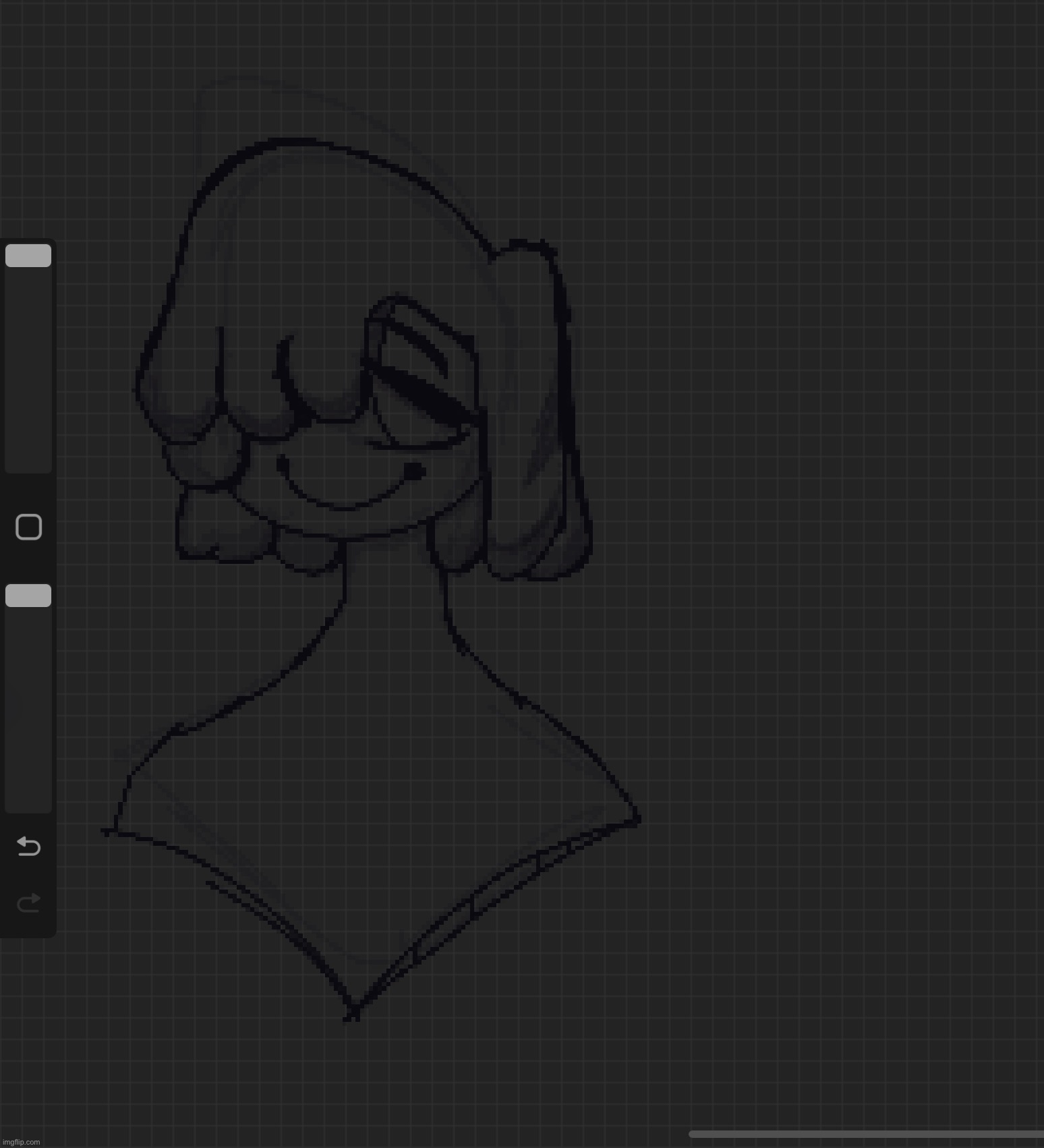Tap the undo arrow
Screen dimensions: 1044x1148
point(28,846)
